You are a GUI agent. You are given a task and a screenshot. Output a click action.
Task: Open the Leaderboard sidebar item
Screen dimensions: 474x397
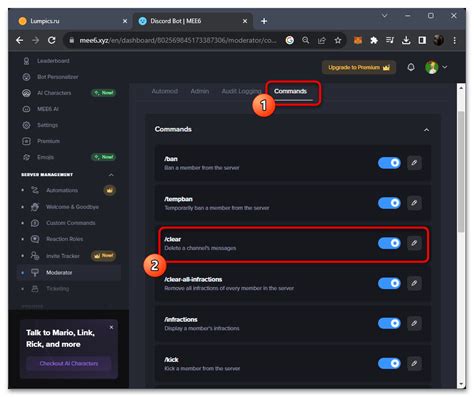(x=53, y=61)
